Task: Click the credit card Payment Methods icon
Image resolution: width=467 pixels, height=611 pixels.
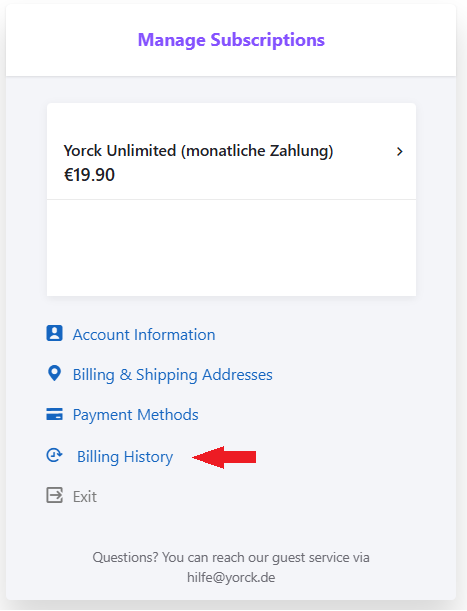Action: [x=54, y=414]
